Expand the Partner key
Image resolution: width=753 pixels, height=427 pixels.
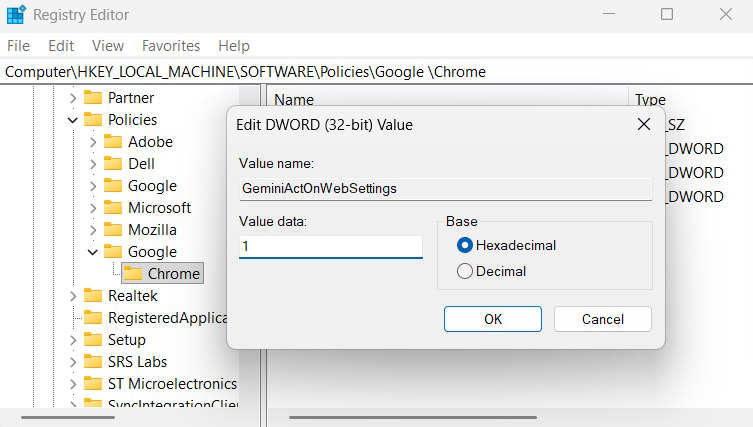tap(73, 98)
